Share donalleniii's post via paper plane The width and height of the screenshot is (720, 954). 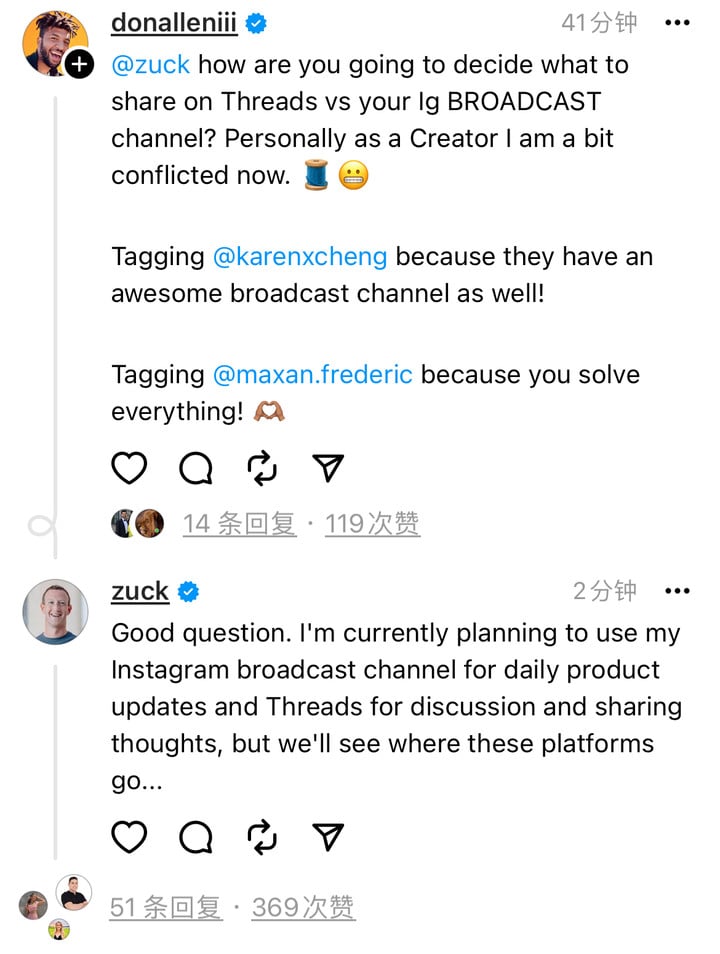[327, 467]
